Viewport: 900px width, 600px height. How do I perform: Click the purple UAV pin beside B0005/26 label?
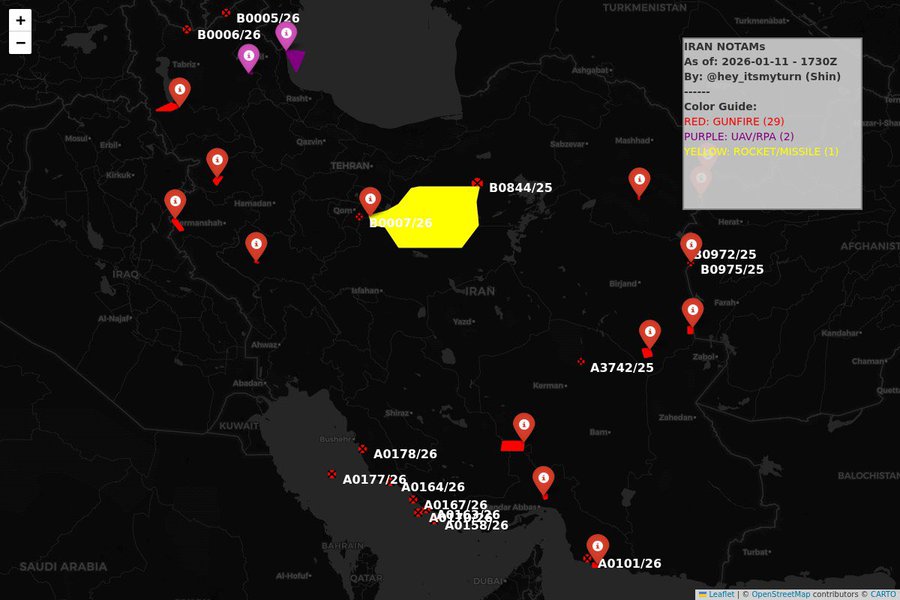(x=286, y=36)
